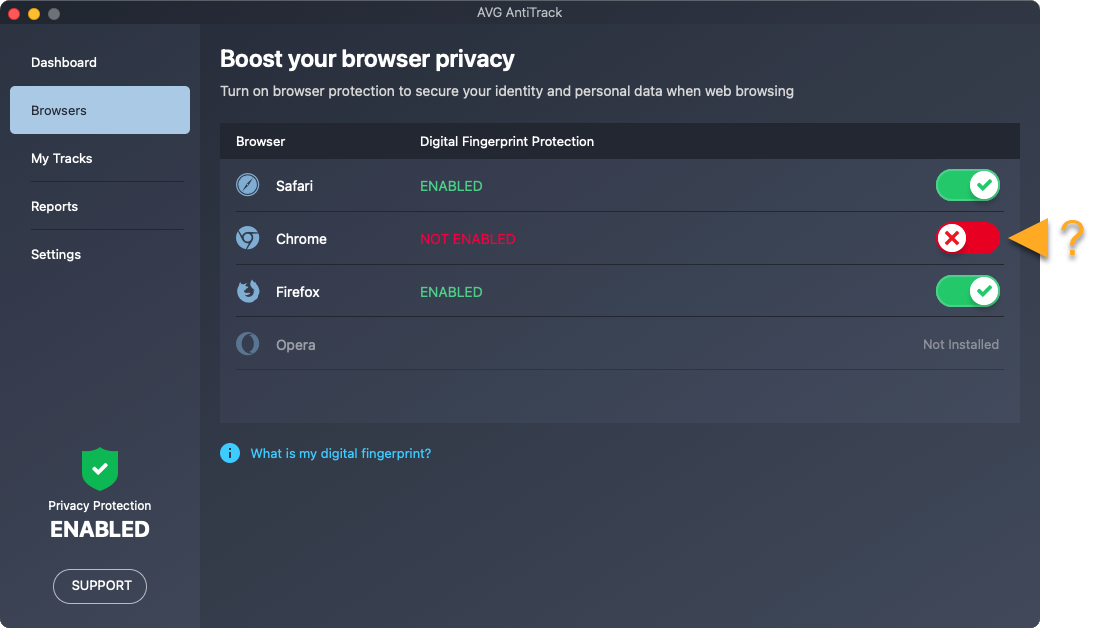This screenshot has width=1109, height=628.
Task: Click the Digital Fingerprint Protection column header
Action: pos(507,141)
